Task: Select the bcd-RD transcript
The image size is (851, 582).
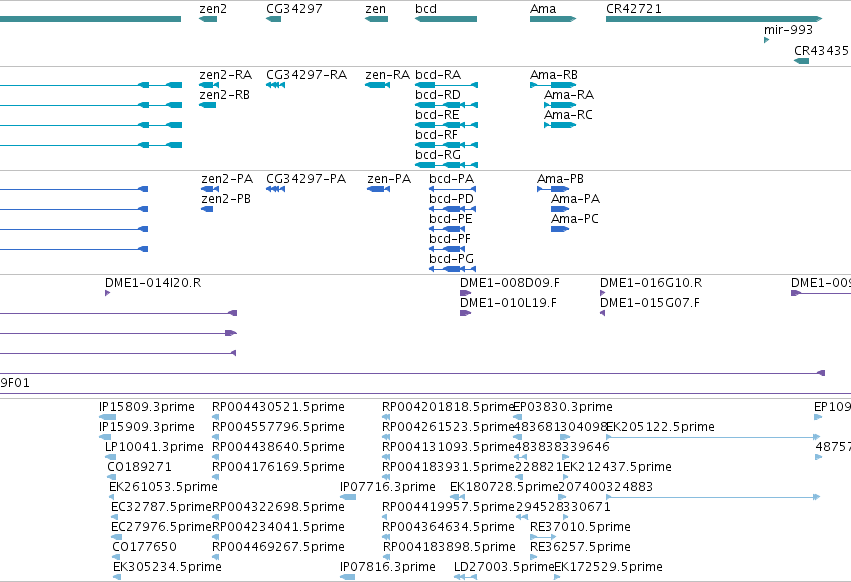Action: [x=447, y=105]
